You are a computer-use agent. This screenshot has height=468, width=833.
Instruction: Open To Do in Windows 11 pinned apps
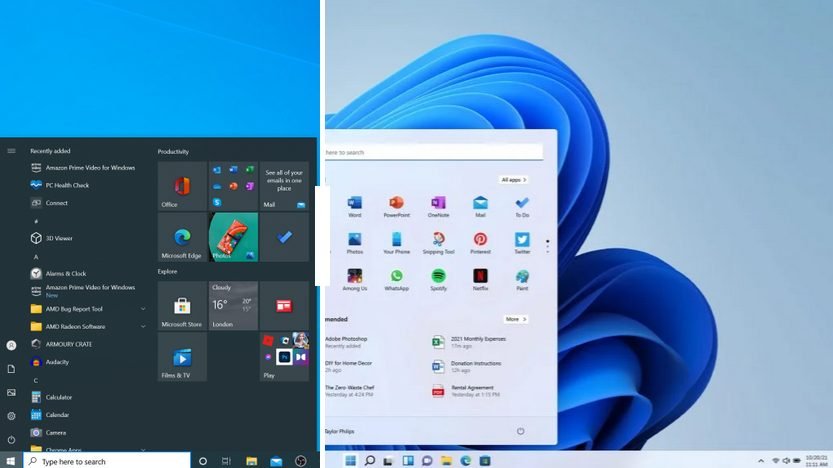click(x=522, y=207)
